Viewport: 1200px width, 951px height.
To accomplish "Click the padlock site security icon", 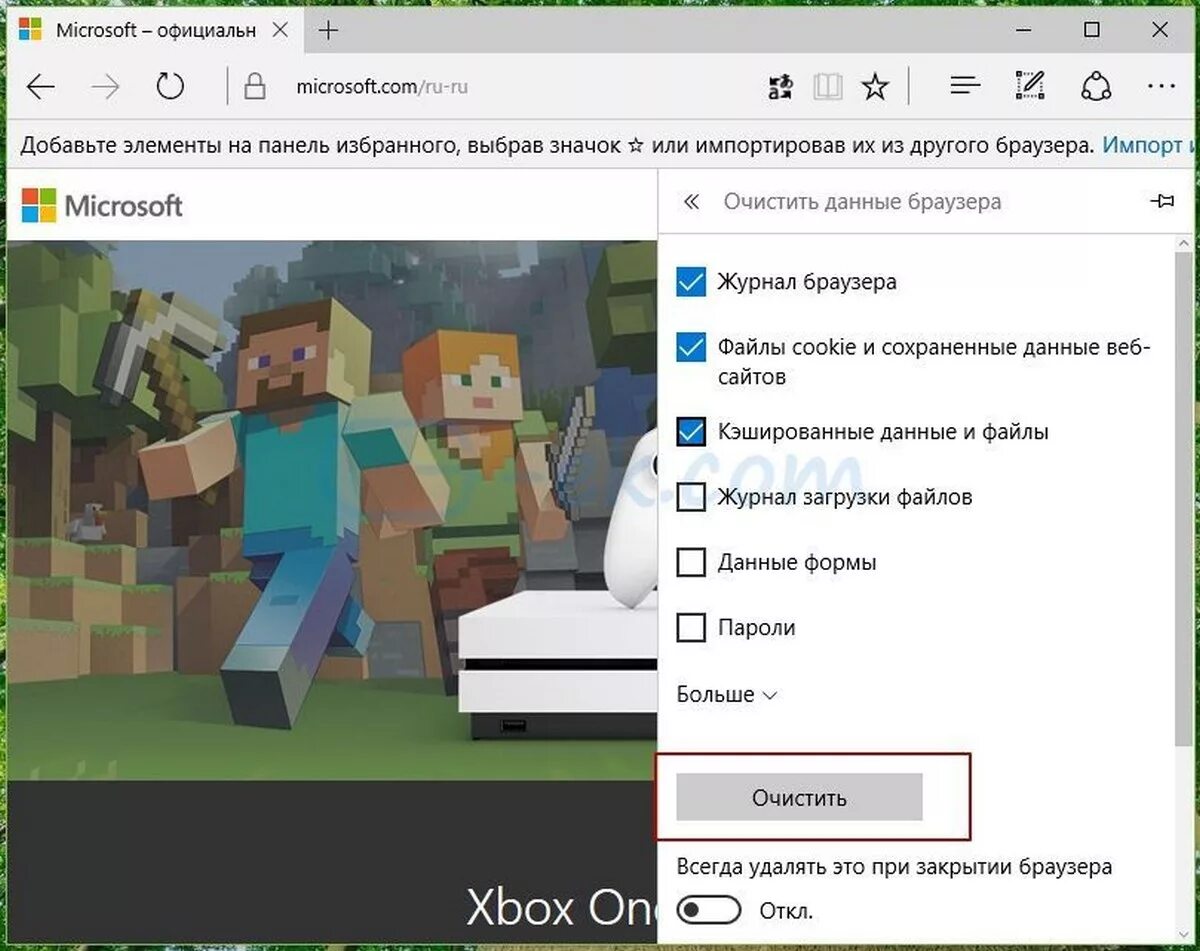I will click(x=255, y=87).
